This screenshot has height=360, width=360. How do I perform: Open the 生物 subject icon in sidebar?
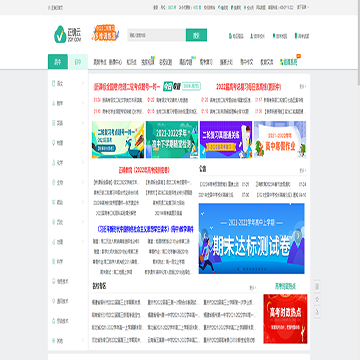click(x=54, y=182)
